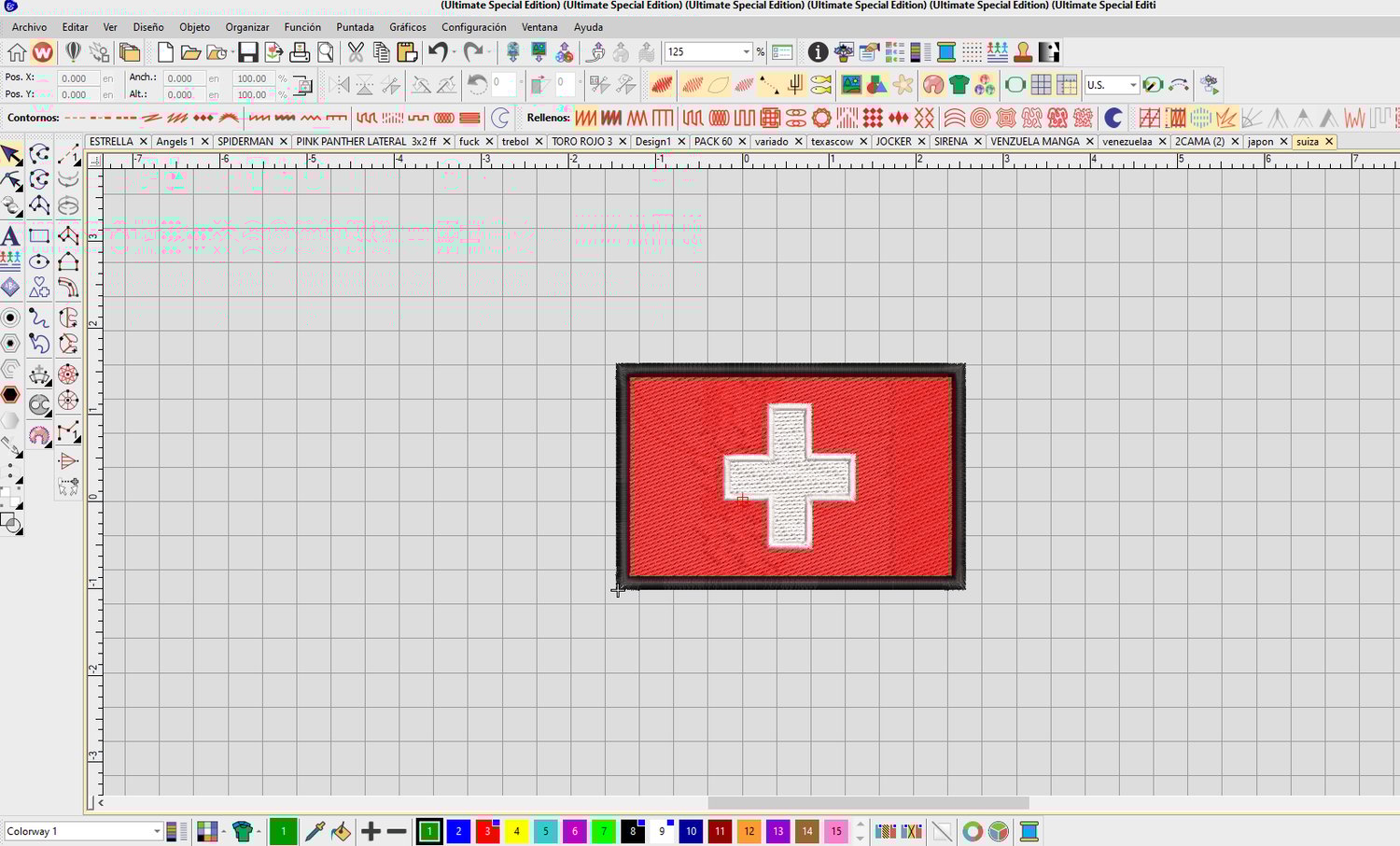
Task: Open the undo history dropdown arrow
Action: point(455,52)
